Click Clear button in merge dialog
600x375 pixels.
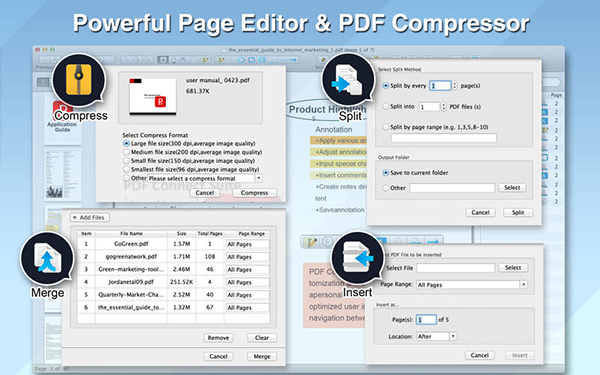point(262,338)
